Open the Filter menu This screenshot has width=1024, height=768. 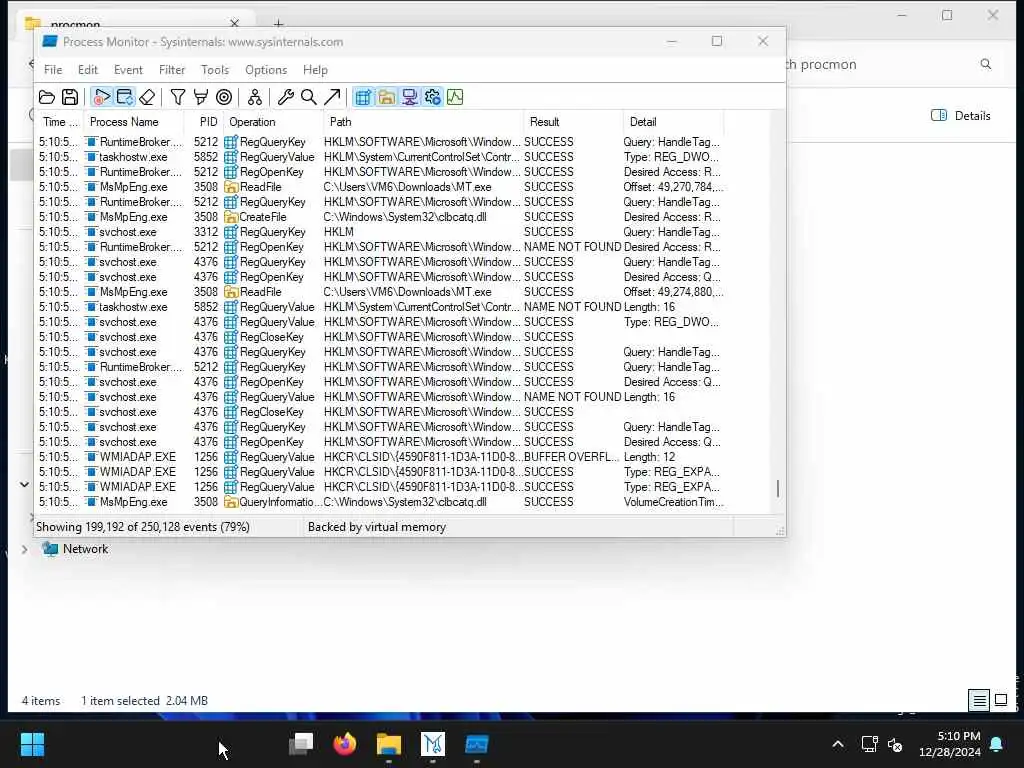[x=172, y=70]
